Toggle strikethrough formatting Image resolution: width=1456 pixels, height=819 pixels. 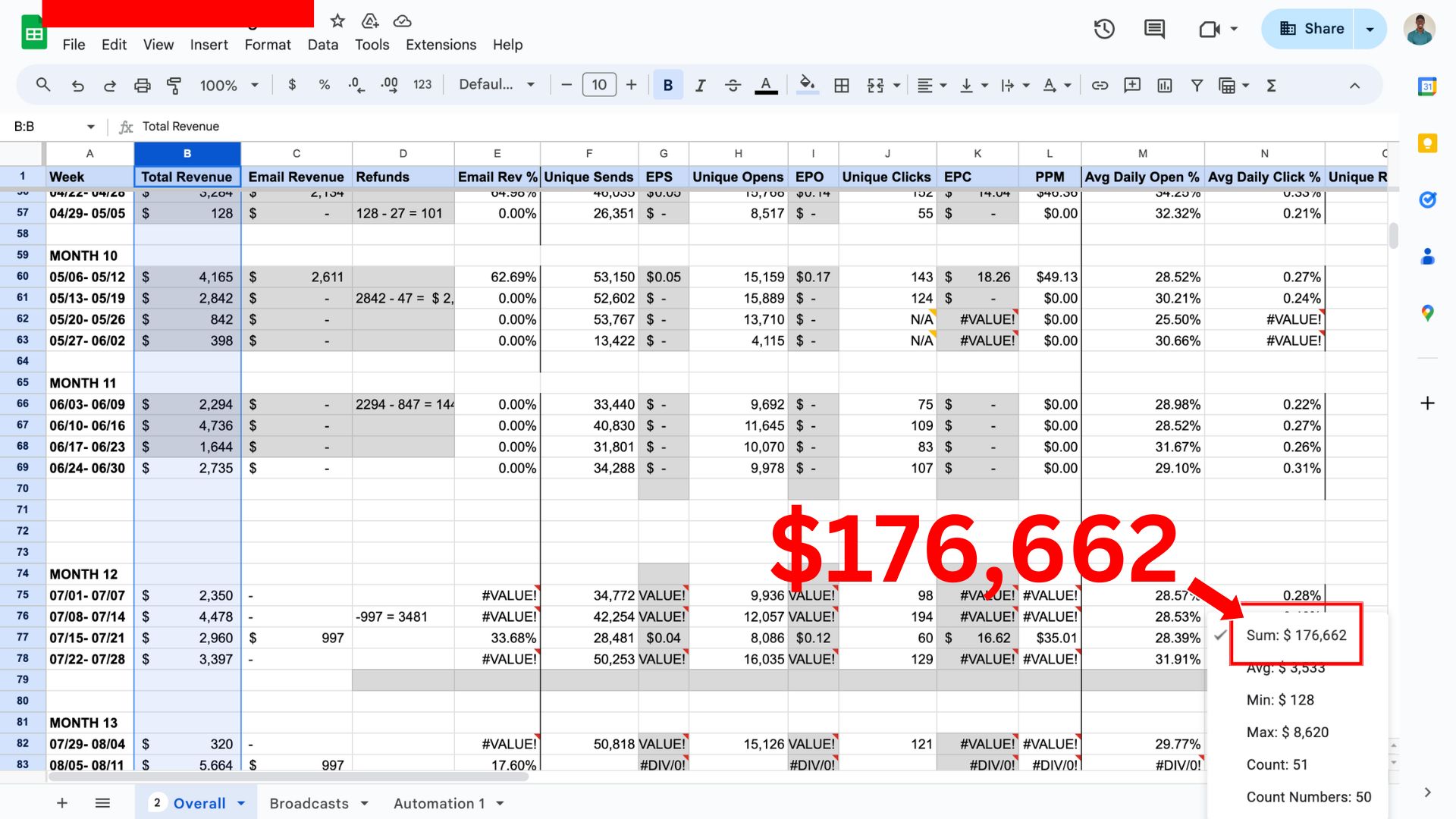(x=733, y=85)
